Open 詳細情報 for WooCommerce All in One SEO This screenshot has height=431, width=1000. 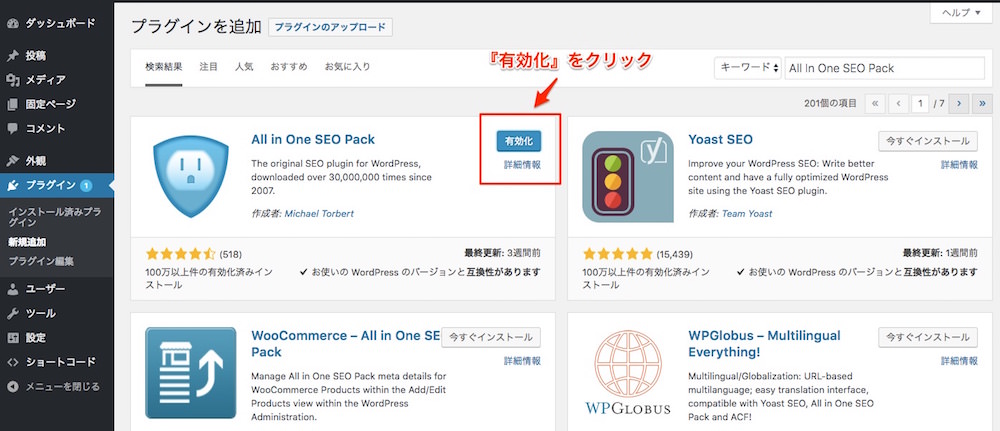pos(522,360)
